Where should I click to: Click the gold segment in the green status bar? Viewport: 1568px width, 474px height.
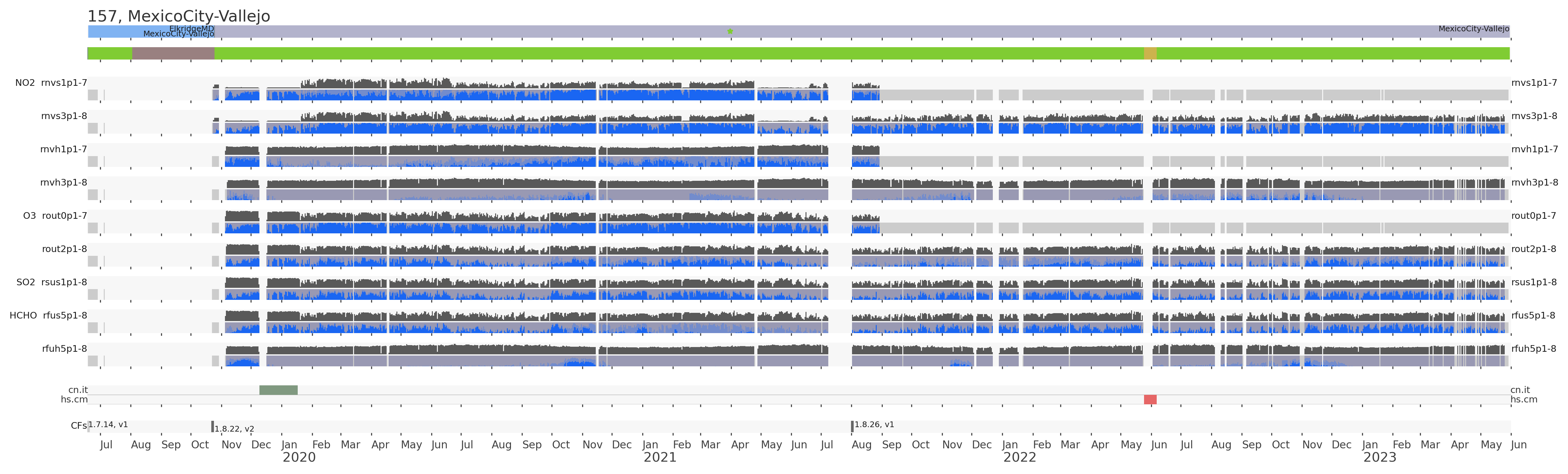click(1150, 54)
